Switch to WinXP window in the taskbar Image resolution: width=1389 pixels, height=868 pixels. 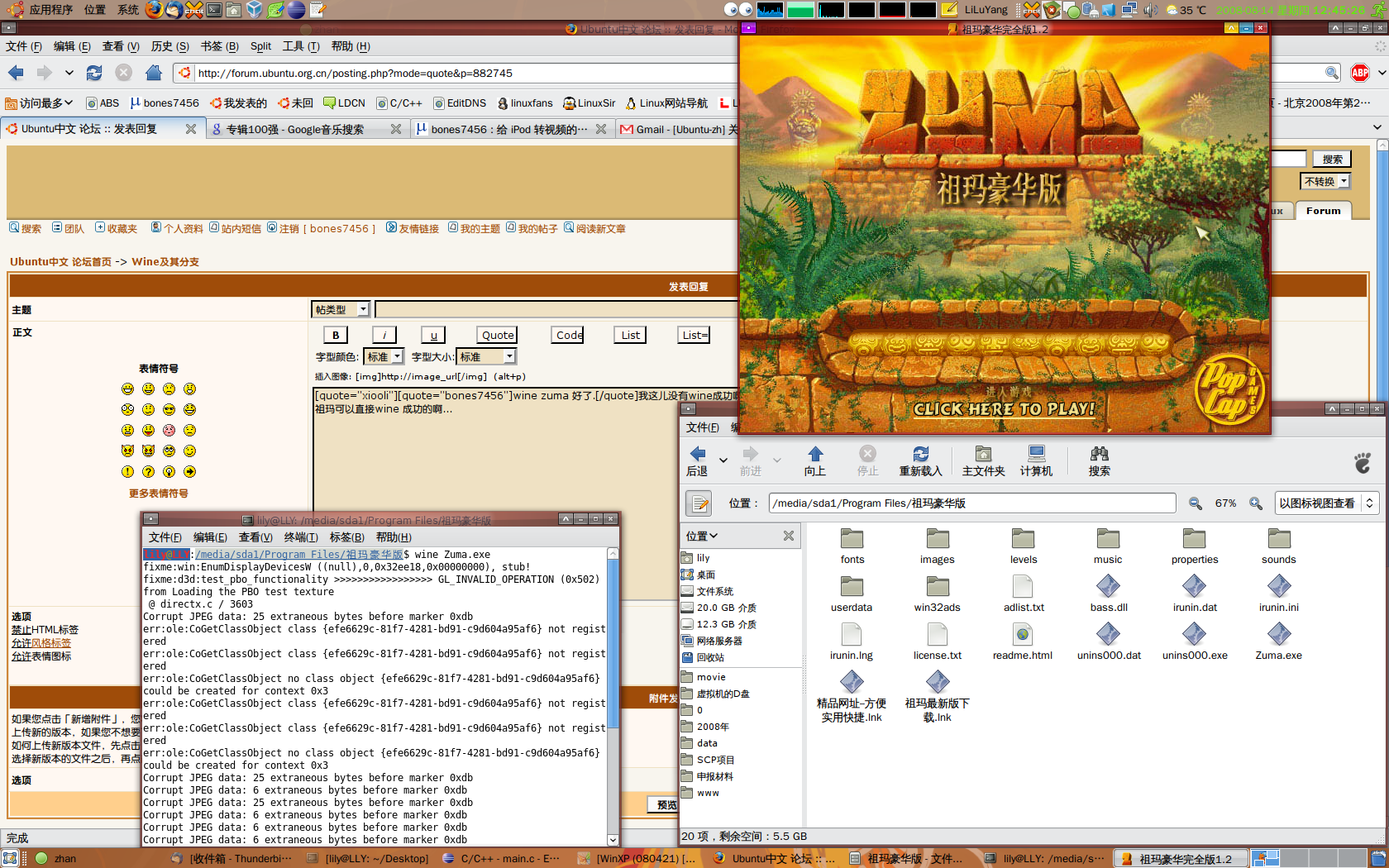pos(637,859)
